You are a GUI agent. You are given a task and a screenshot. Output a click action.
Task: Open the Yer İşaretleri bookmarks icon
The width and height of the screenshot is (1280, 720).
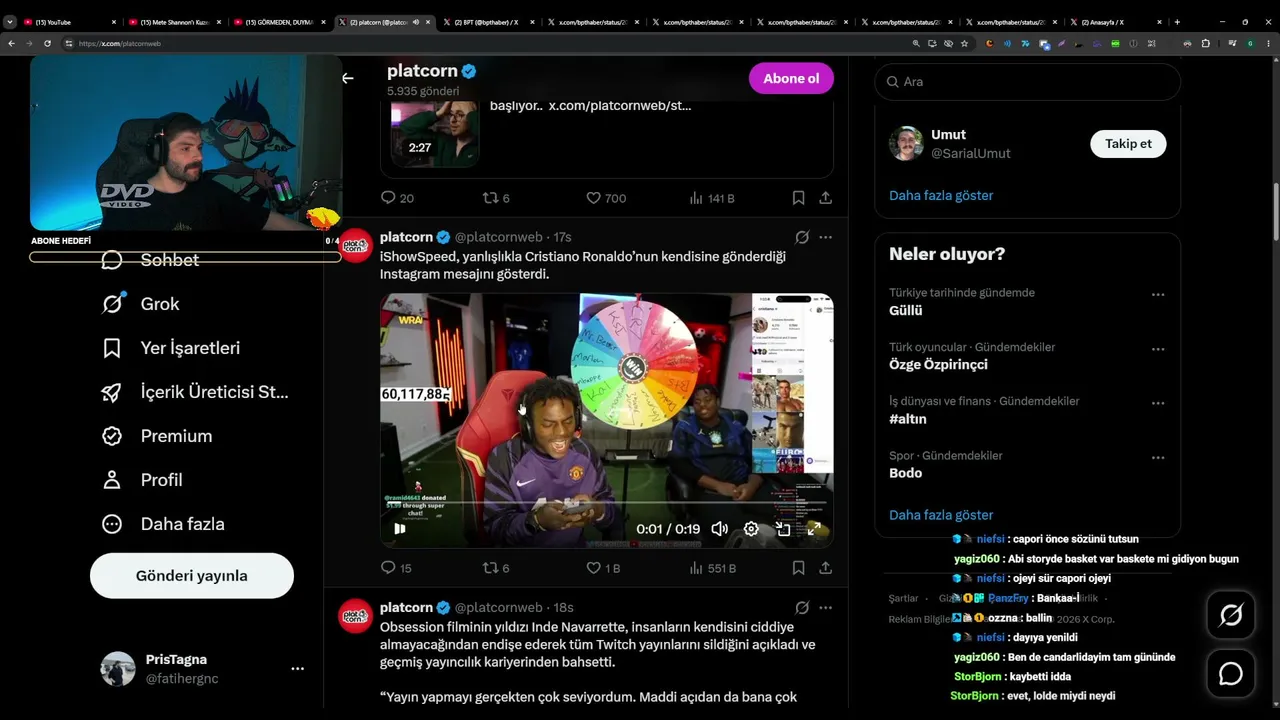tap(112, 348)
